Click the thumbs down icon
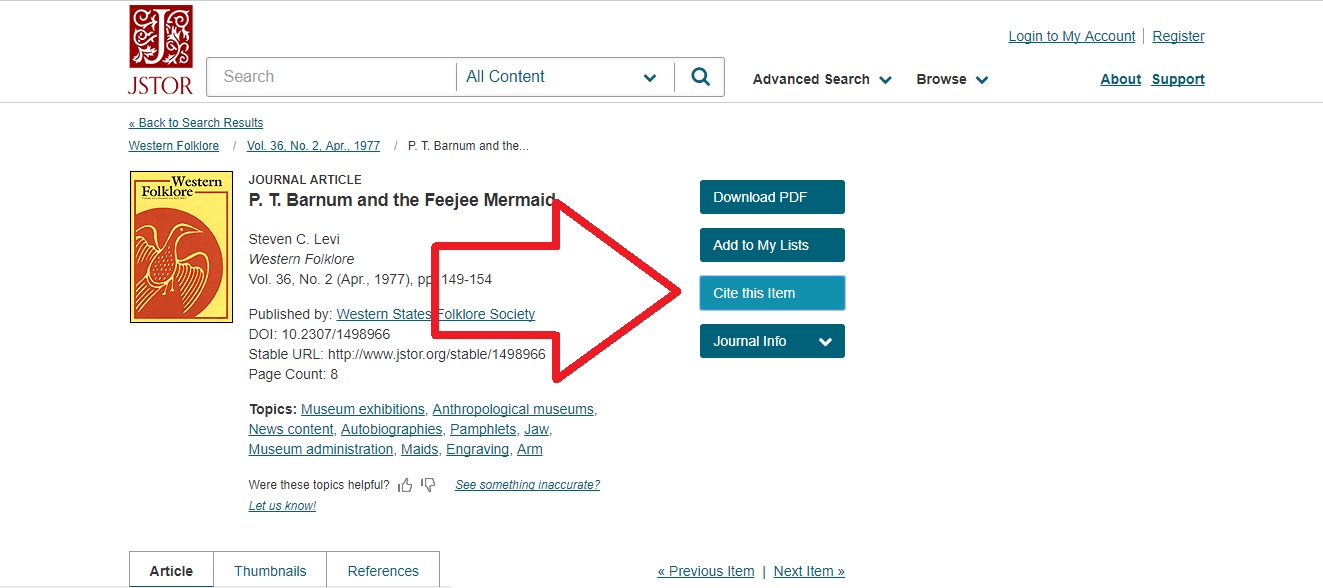Screen dimensions: 1323x588 pyautogui.click(x=428, y=485)
